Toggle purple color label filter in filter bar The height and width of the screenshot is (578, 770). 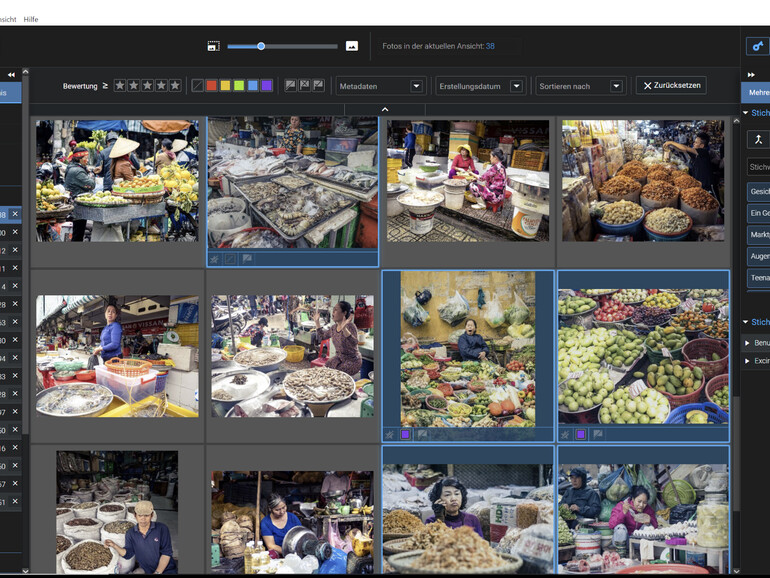266,85
